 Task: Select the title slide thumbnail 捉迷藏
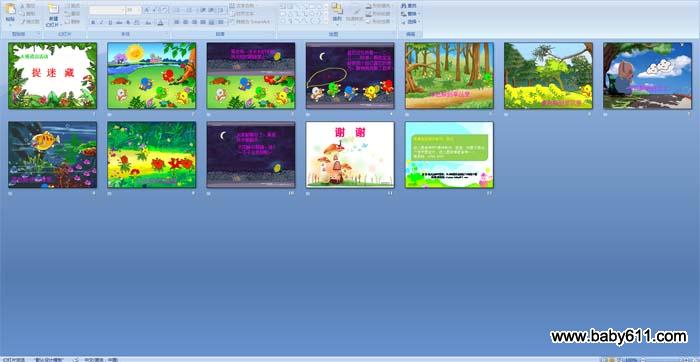click(x=52, y=75)
